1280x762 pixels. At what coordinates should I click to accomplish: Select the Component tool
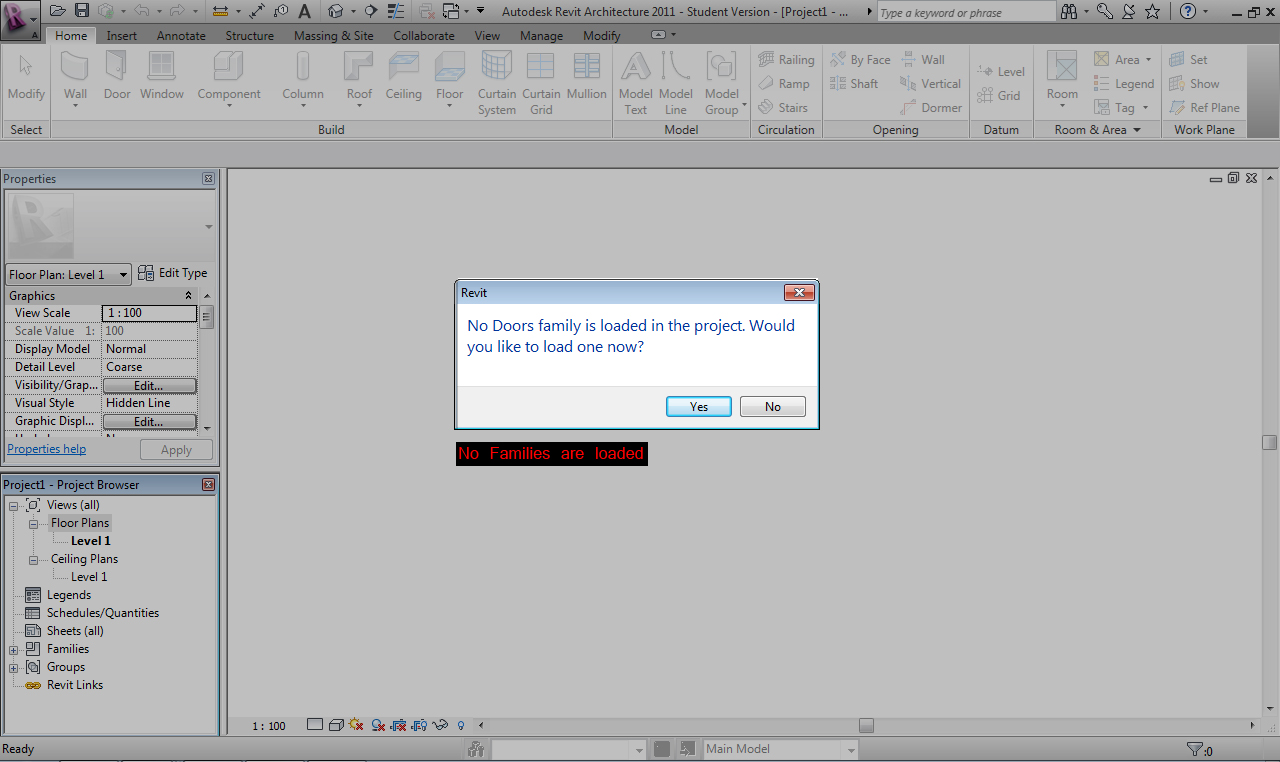[229, 78]
